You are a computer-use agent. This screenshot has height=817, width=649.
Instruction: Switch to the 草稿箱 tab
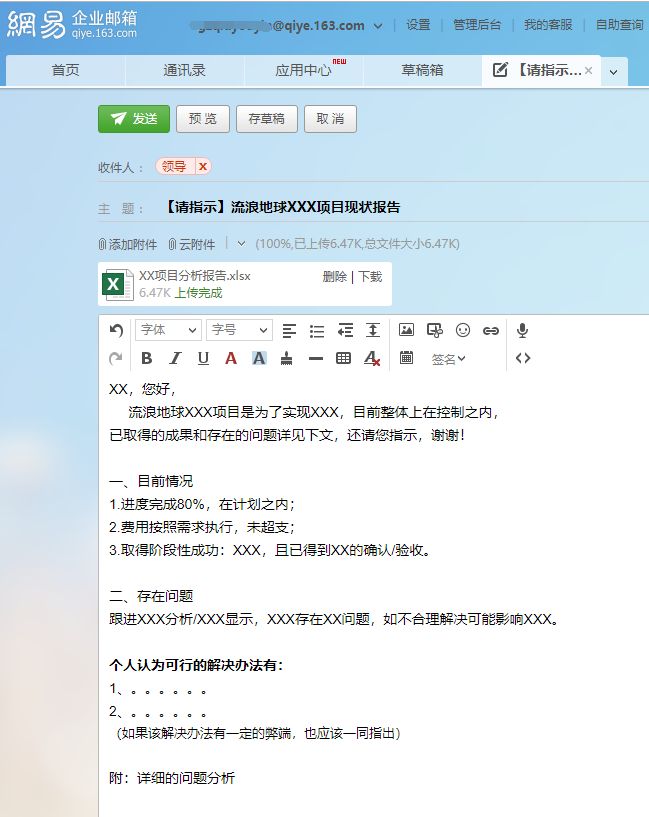click(x=422, y=71)
